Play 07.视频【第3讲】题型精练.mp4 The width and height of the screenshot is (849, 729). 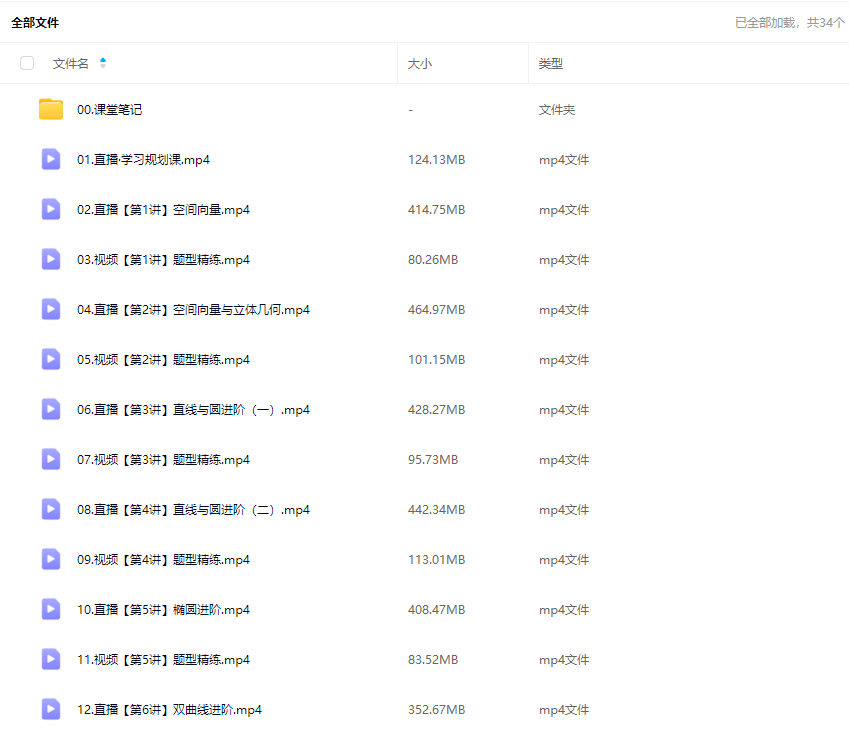pos(163,460)
